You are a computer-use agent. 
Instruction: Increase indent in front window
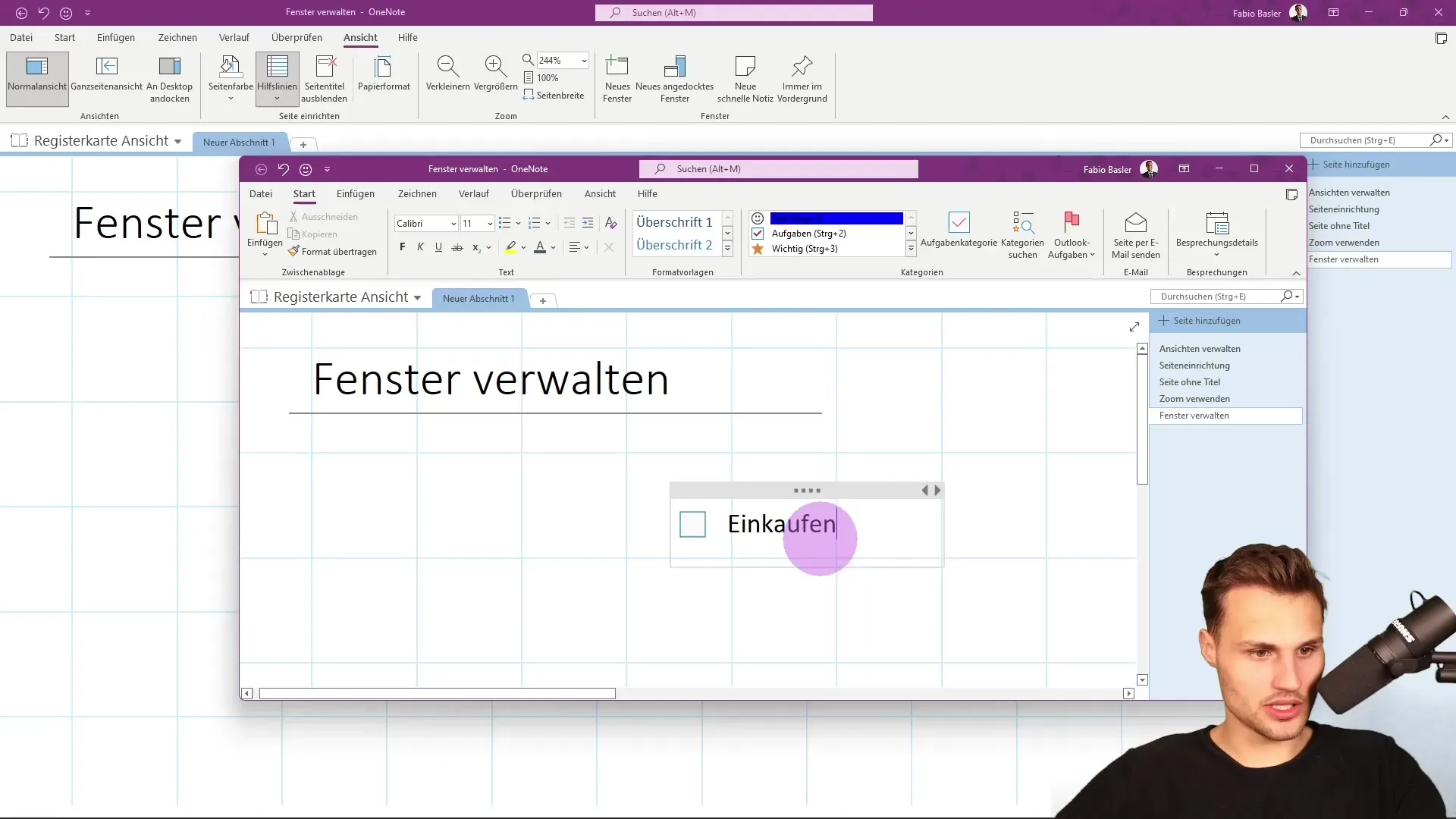pyautogui.click(x=588, y=223)
